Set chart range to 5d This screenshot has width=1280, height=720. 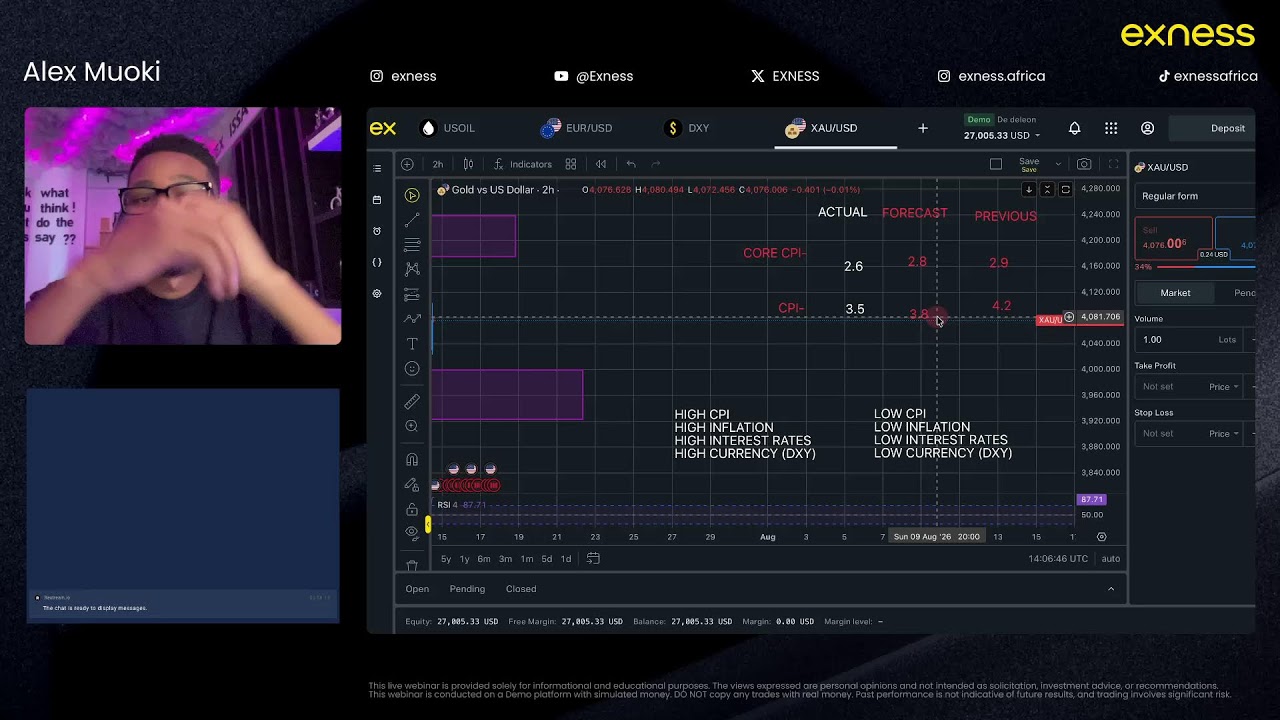pyautogui.click(x=546, y=559)
